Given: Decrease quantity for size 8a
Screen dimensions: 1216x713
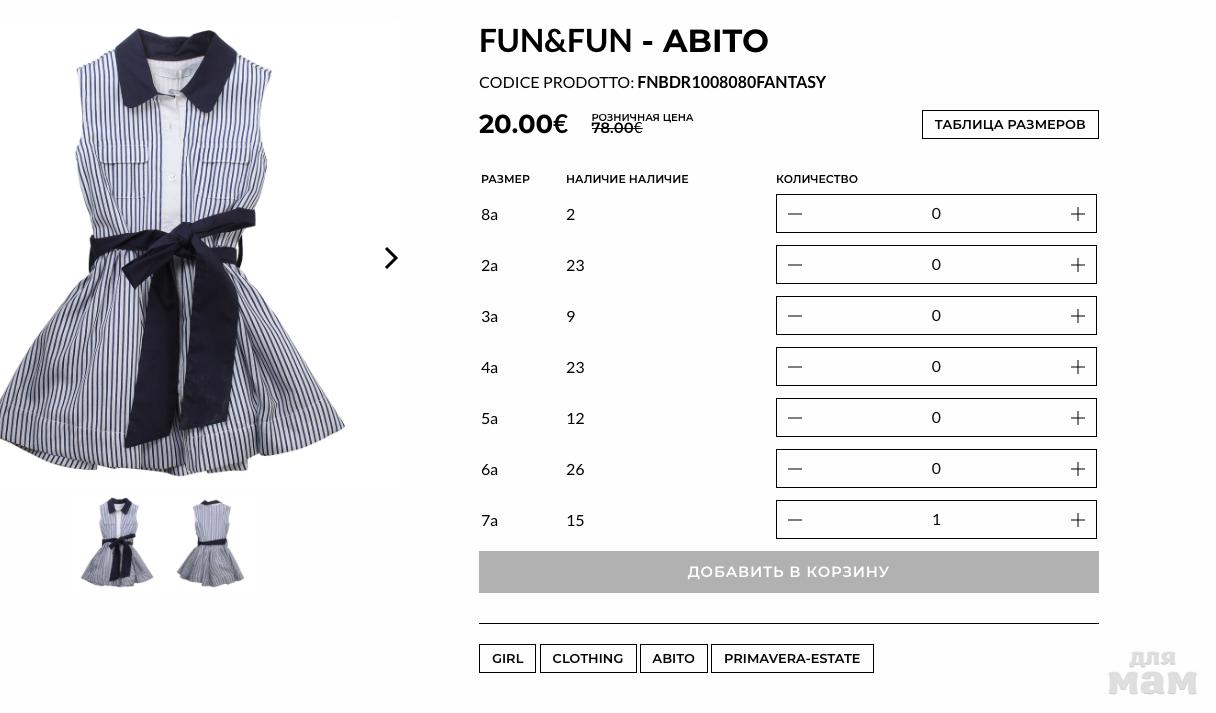Looking at the screenshot, I should (x=795, y=214).
